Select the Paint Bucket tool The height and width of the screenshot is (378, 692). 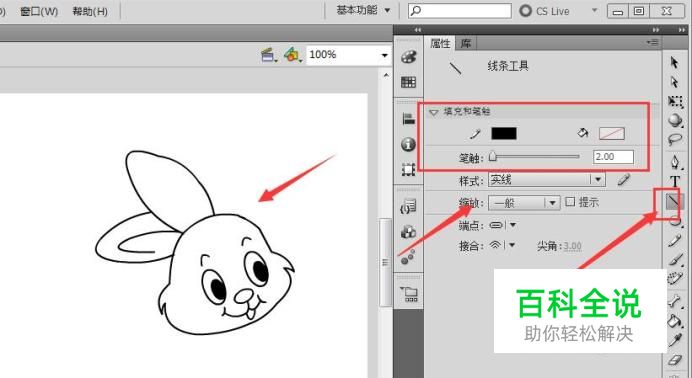[675, 321]
